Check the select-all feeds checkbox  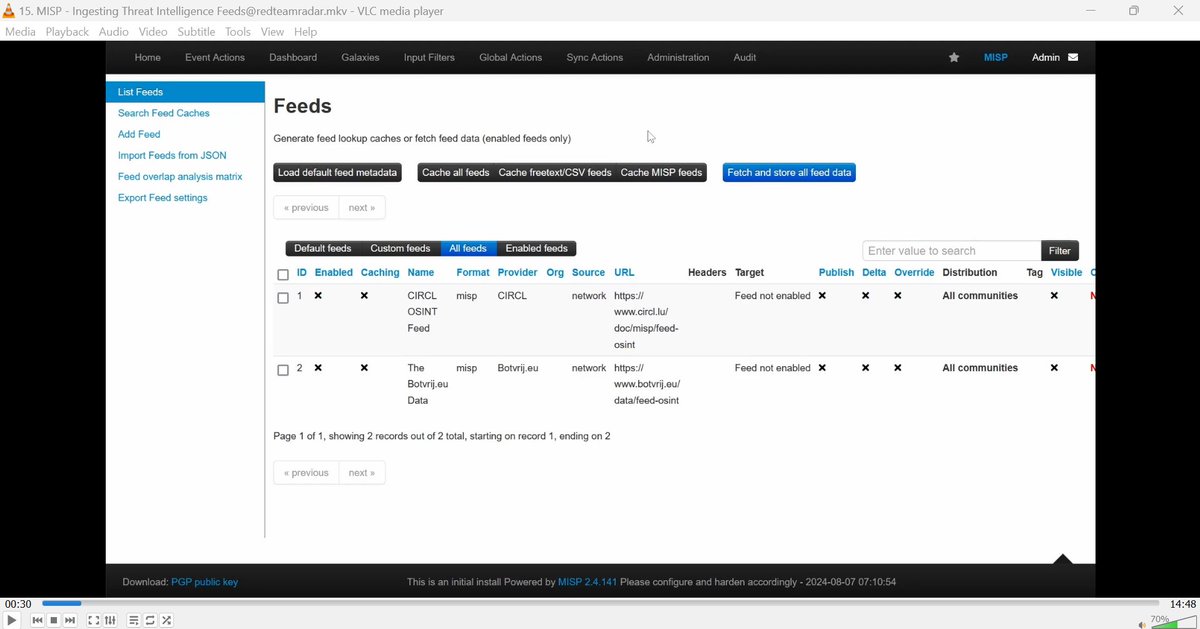pyautogui.click(x=283, y=275)
